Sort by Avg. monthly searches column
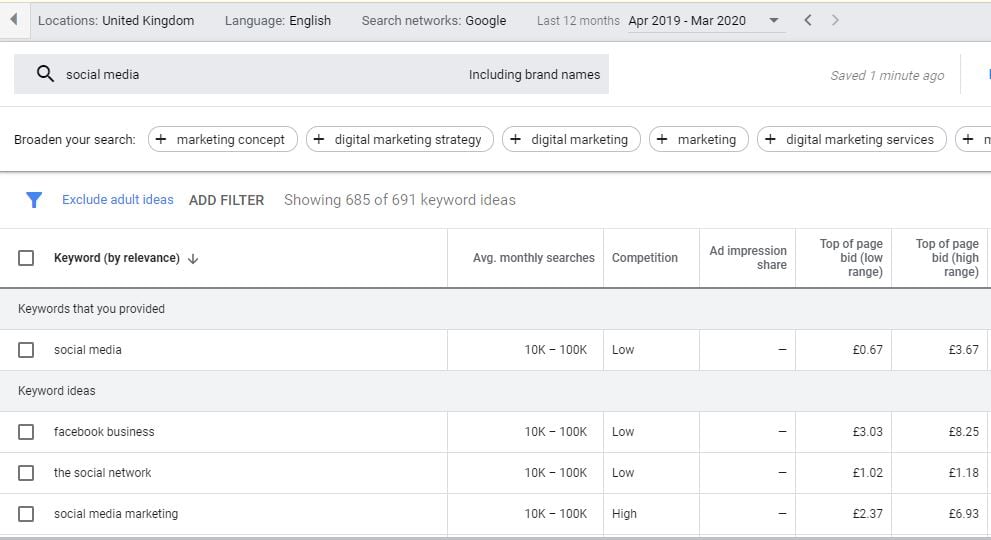991x540 pixels. [x=533, y=258]
